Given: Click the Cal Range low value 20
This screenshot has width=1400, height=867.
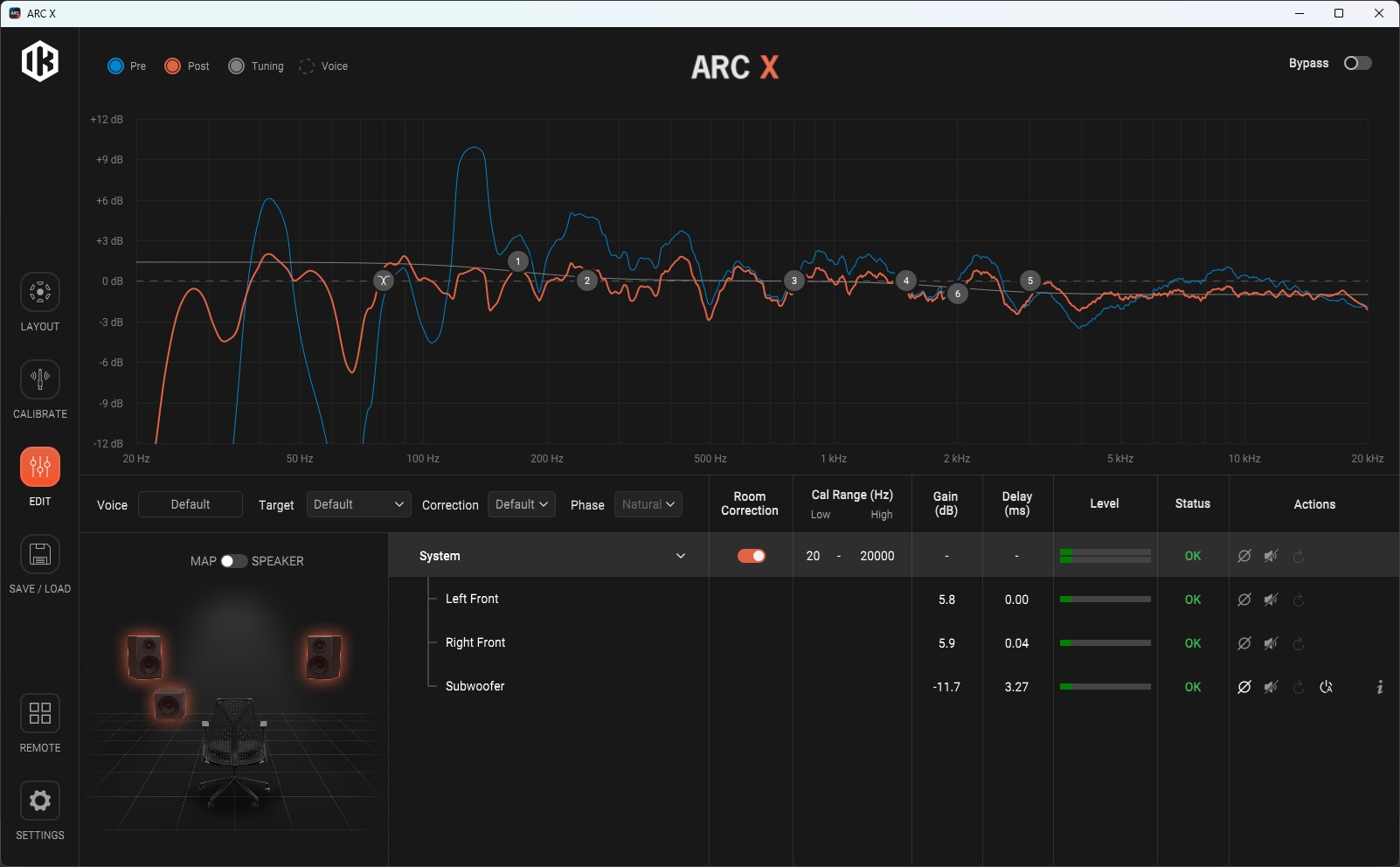Looking at the screenshot, I should pyautogui.click(x=813, y=556).
